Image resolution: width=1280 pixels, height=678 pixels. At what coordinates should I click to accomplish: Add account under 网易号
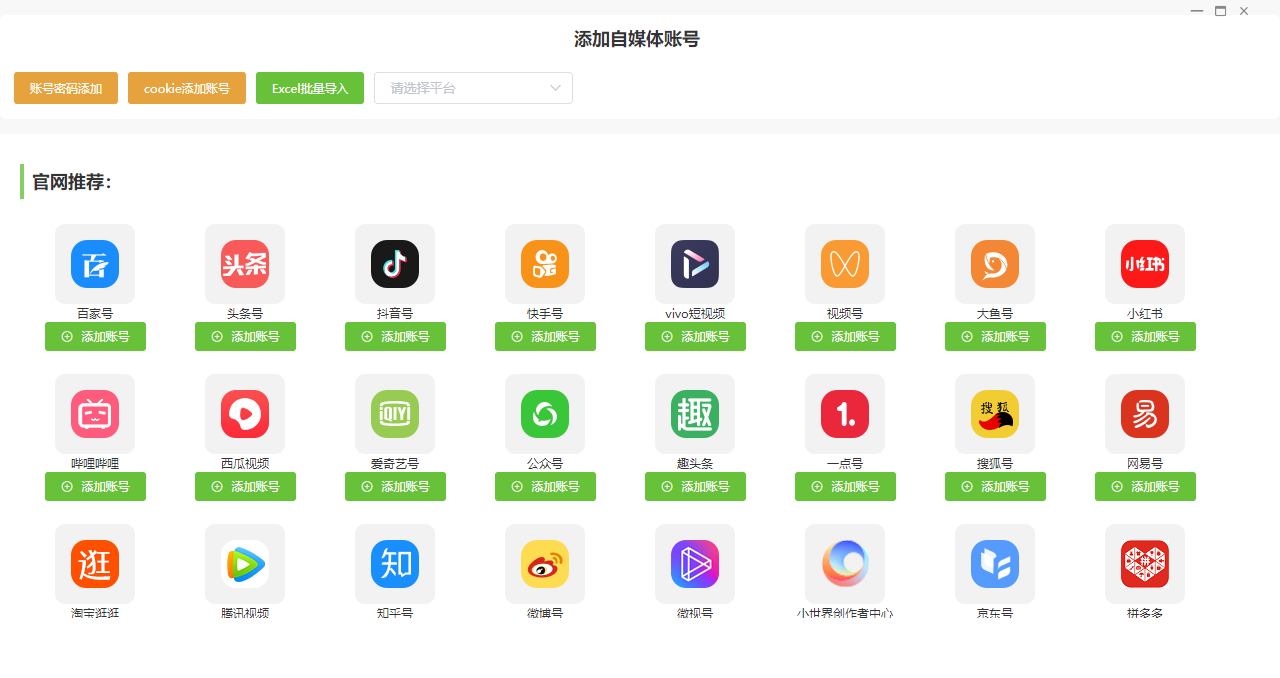coord(1145,487)
